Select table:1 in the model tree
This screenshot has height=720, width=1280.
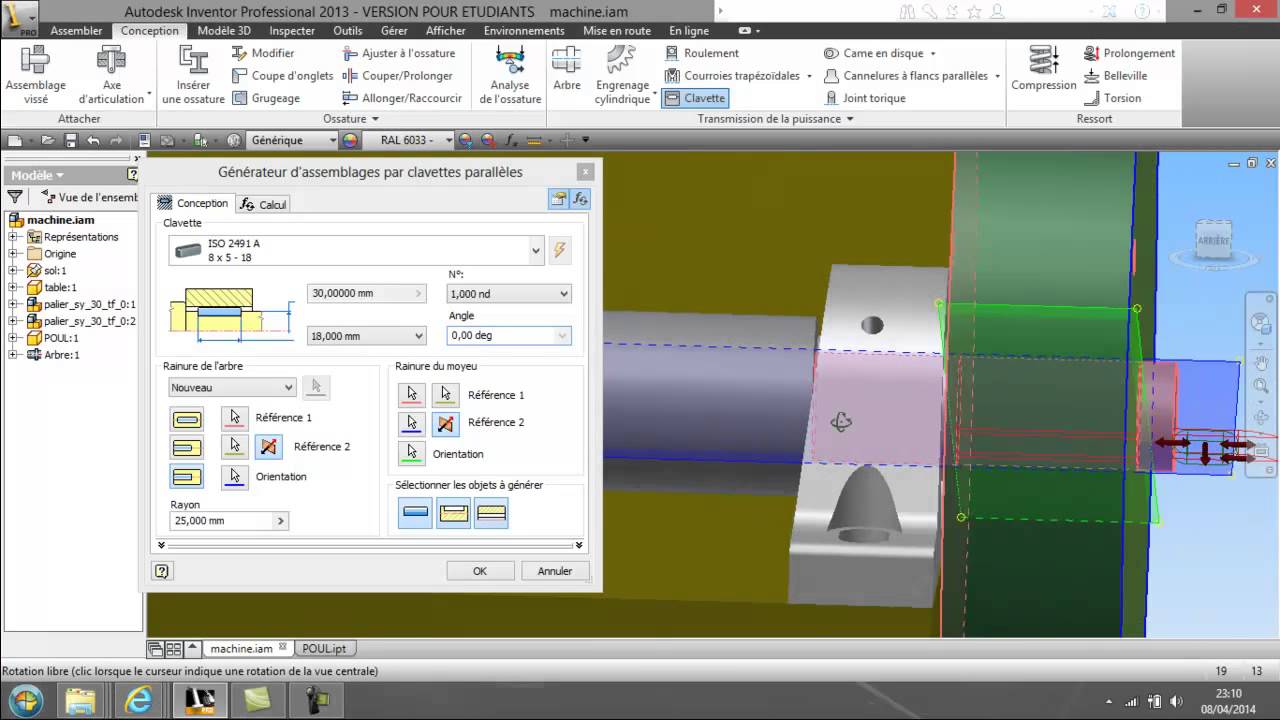[x=60, y=287]
